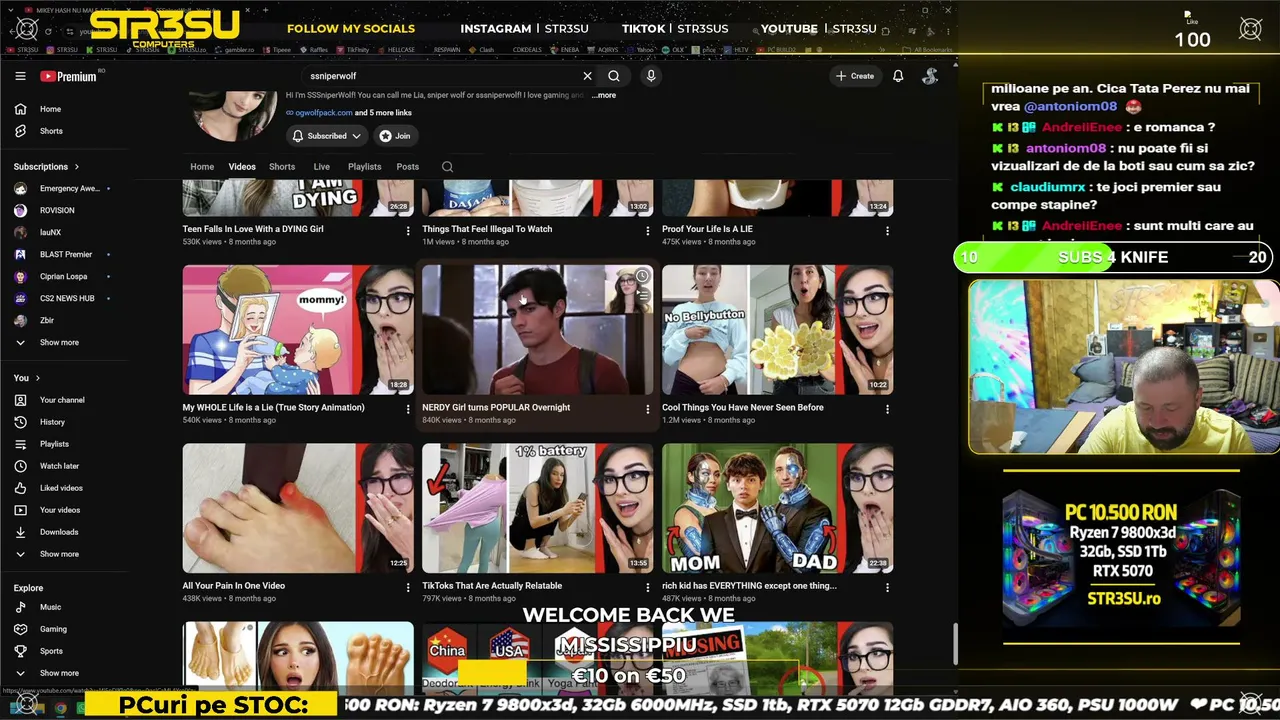Click the Create button
This screenshot has height=720, width=1280.
pyautogui.click(x=855, y=76)
